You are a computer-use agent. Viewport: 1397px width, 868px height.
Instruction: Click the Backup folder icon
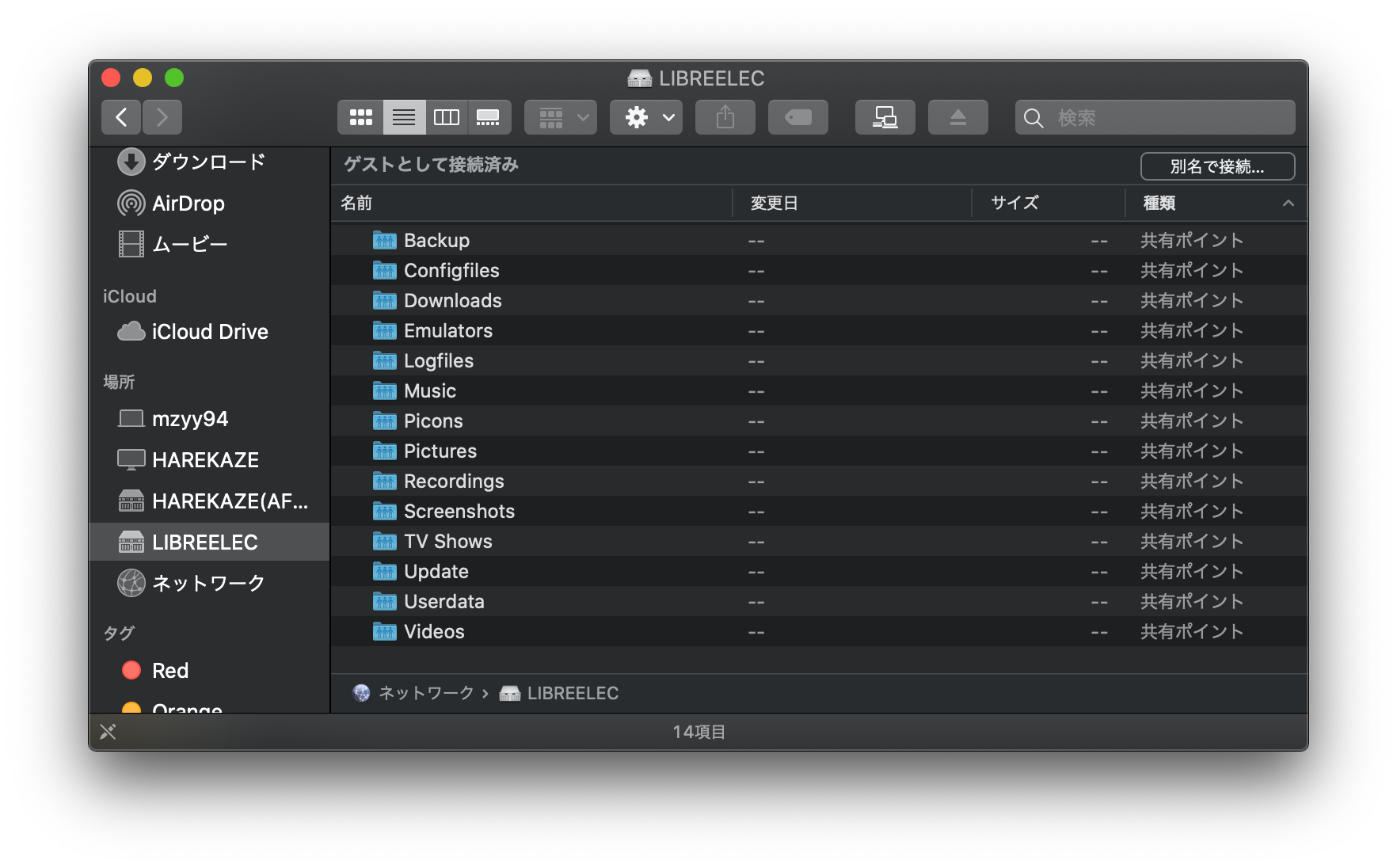point(384,240)
